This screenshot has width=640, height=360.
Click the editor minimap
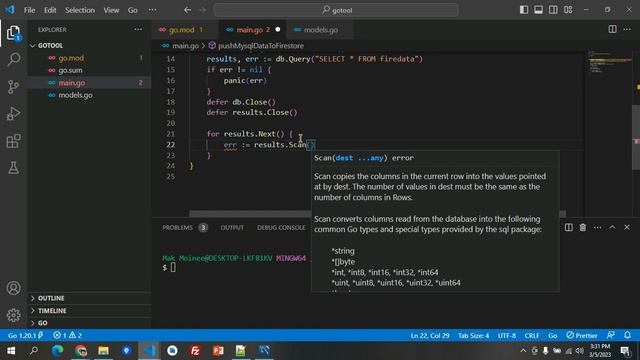point(609,63)
